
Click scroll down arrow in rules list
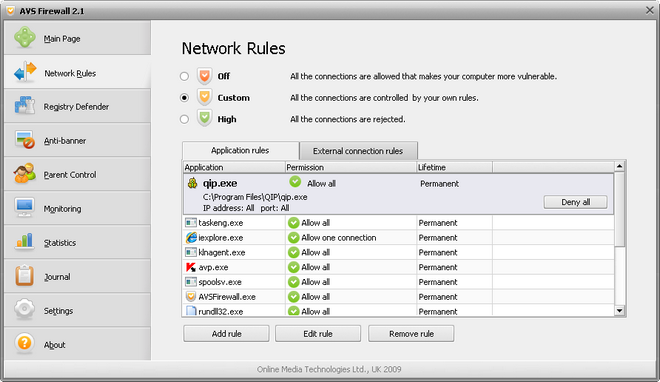[619, 311]
